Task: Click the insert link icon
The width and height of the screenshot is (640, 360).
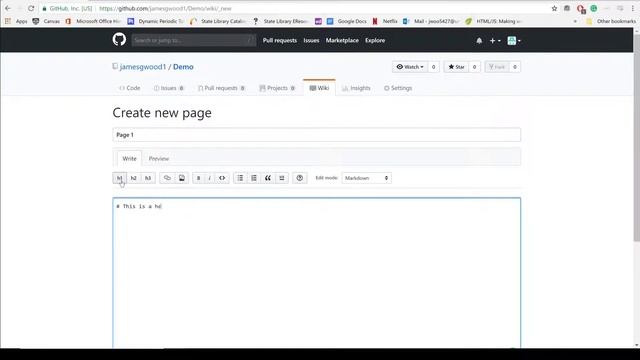Action: pos(167,178)
